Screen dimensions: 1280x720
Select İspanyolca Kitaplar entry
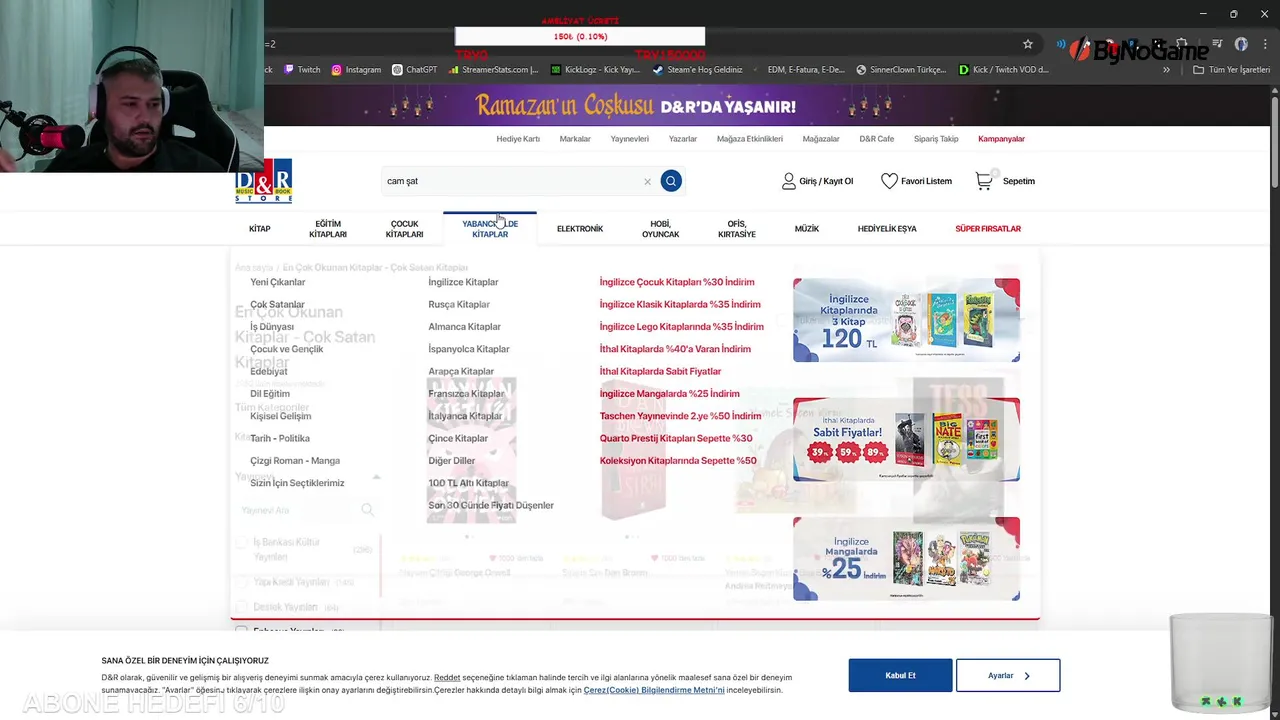point(469,349)
